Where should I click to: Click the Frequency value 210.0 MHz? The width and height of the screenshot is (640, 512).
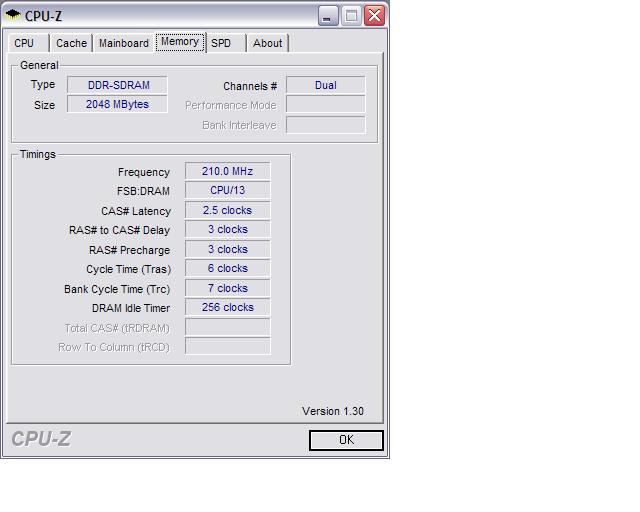[228, 171]
